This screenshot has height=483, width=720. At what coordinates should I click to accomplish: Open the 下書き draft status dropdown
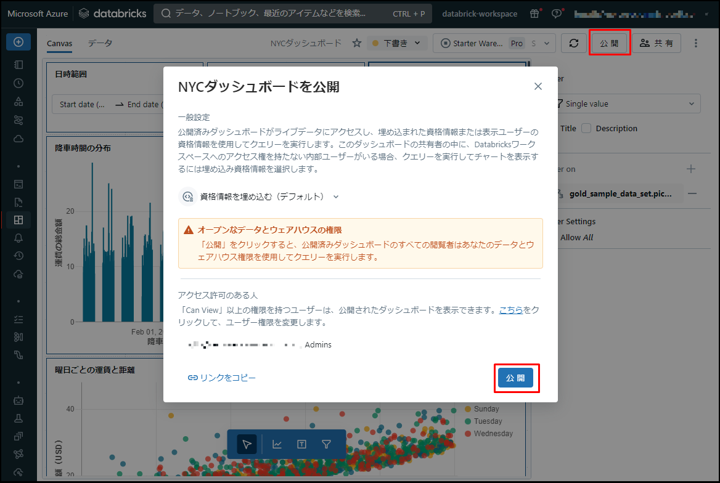coord(398,44)
